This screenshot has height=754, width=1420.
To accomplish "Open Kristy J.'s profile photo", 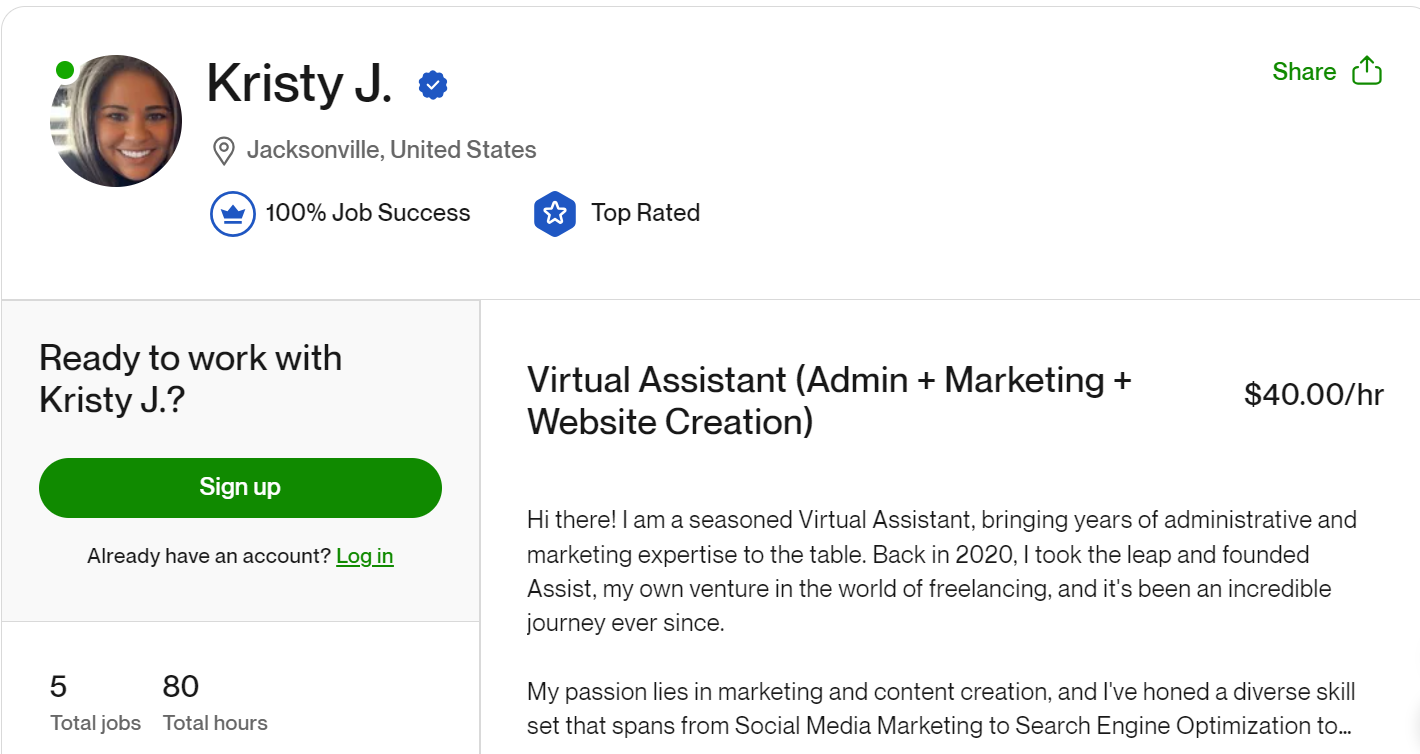I will [x=116, y=121].
